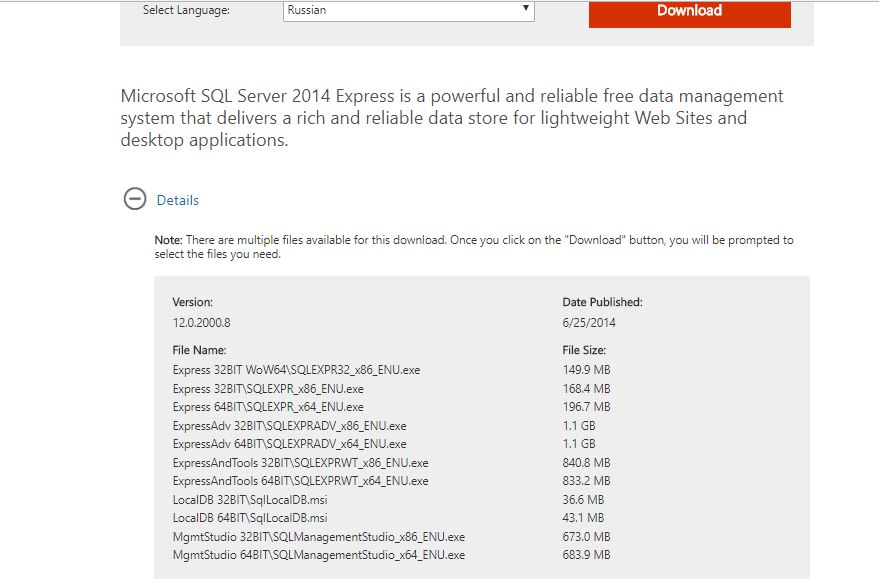Click the red Download button

690,13
